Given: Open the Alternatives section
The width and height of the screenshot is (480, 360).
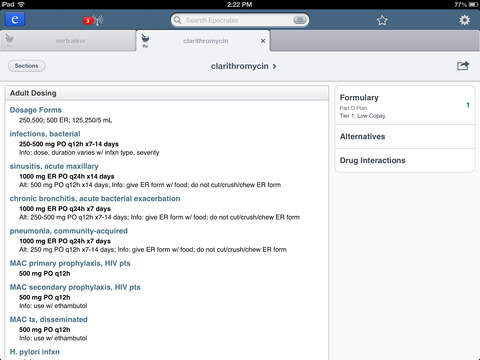Looking at the screenshot, I should [404, 137].
